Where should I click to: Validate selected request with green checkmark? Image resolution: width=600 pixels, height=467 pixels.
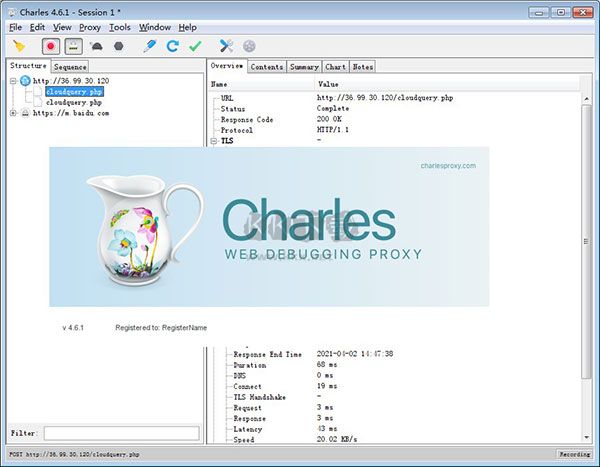tap(195, 46)
